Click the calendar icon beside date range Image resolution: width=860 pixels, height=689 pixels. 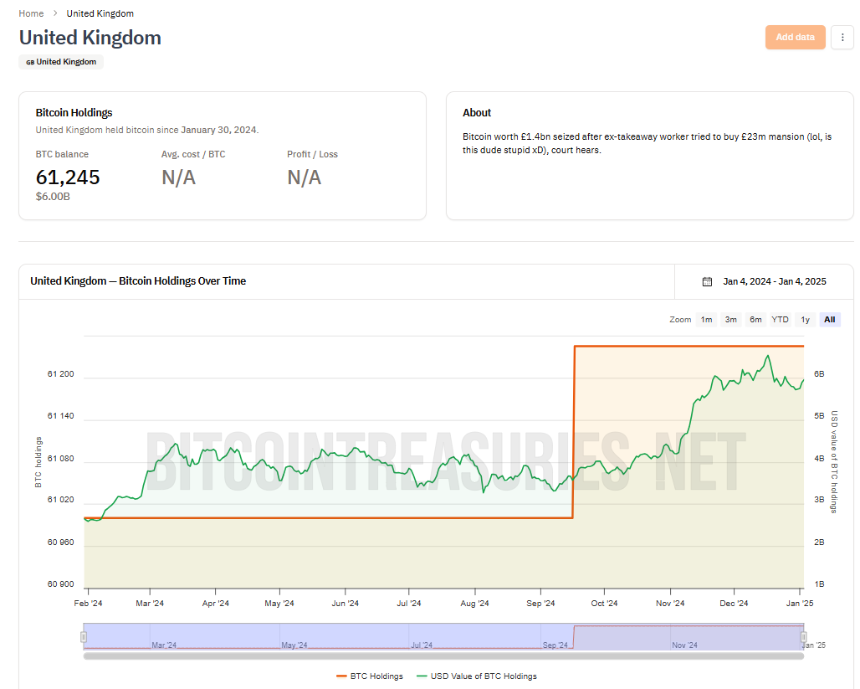pos(707,281)
